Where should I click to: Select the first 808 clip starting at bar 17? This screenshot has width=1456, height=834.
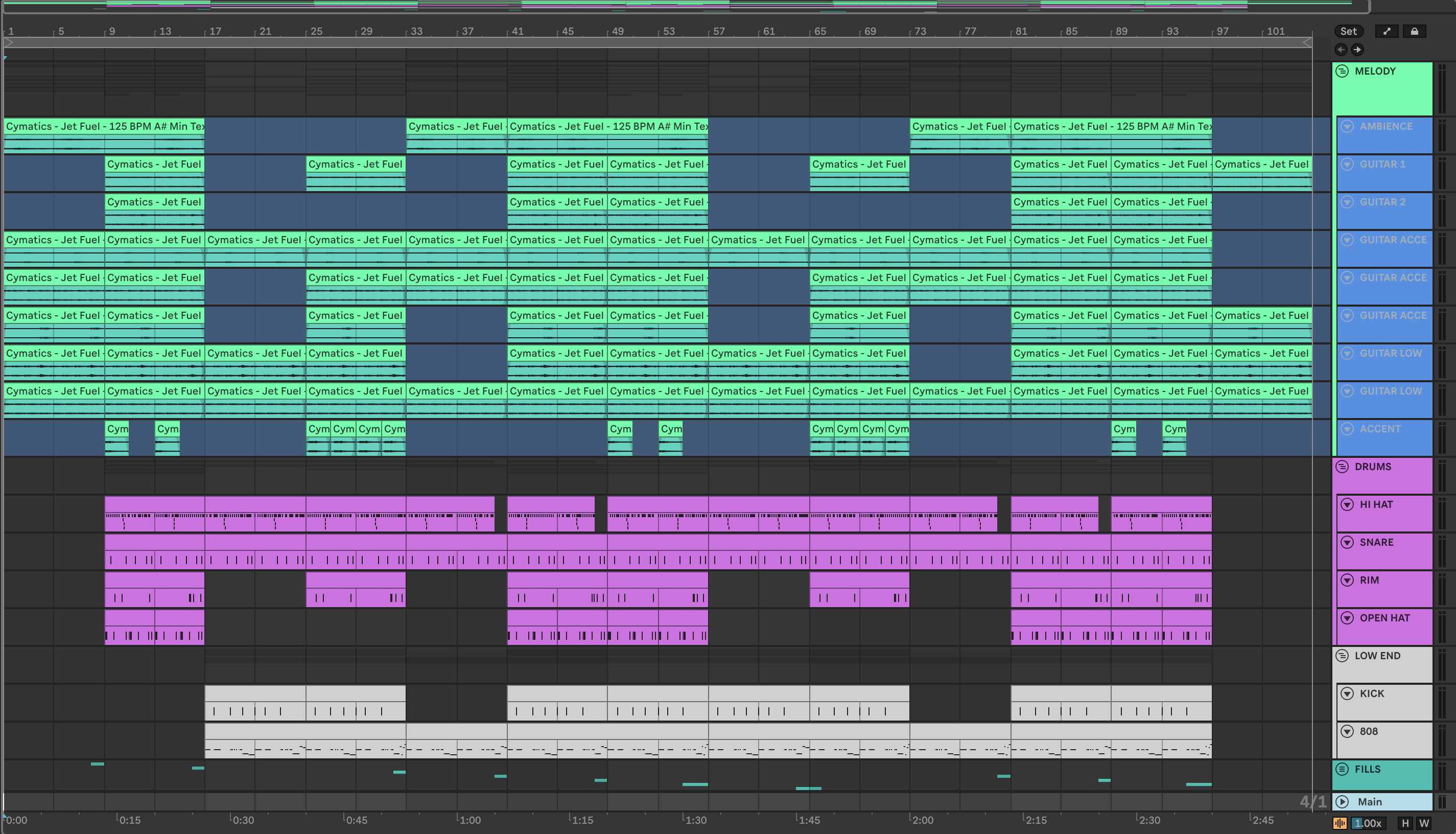coord(305,740)
